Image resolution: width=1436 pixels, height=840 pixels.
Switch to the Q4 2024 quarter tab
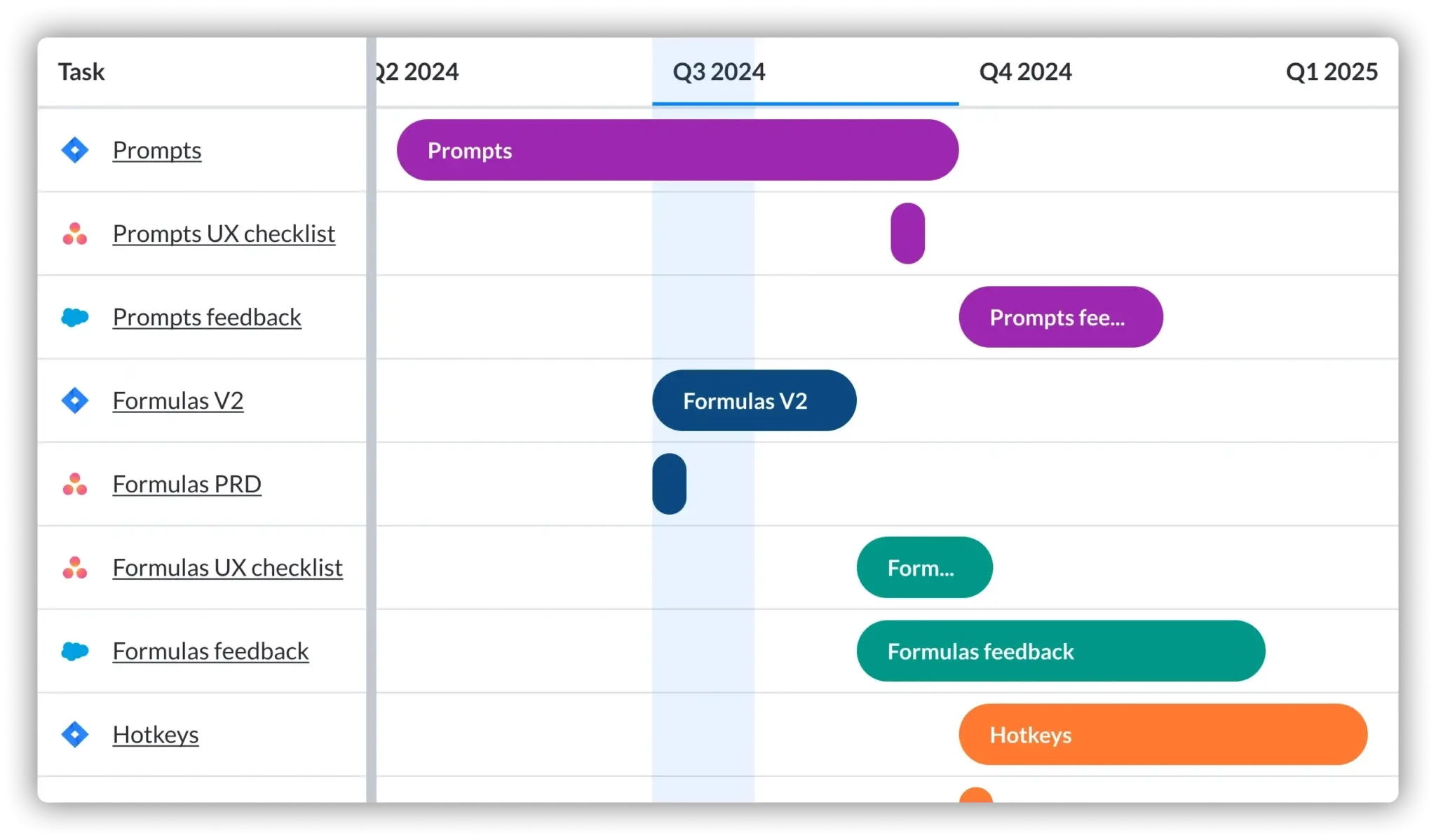pyautogui.click(x=1025, y=71)
